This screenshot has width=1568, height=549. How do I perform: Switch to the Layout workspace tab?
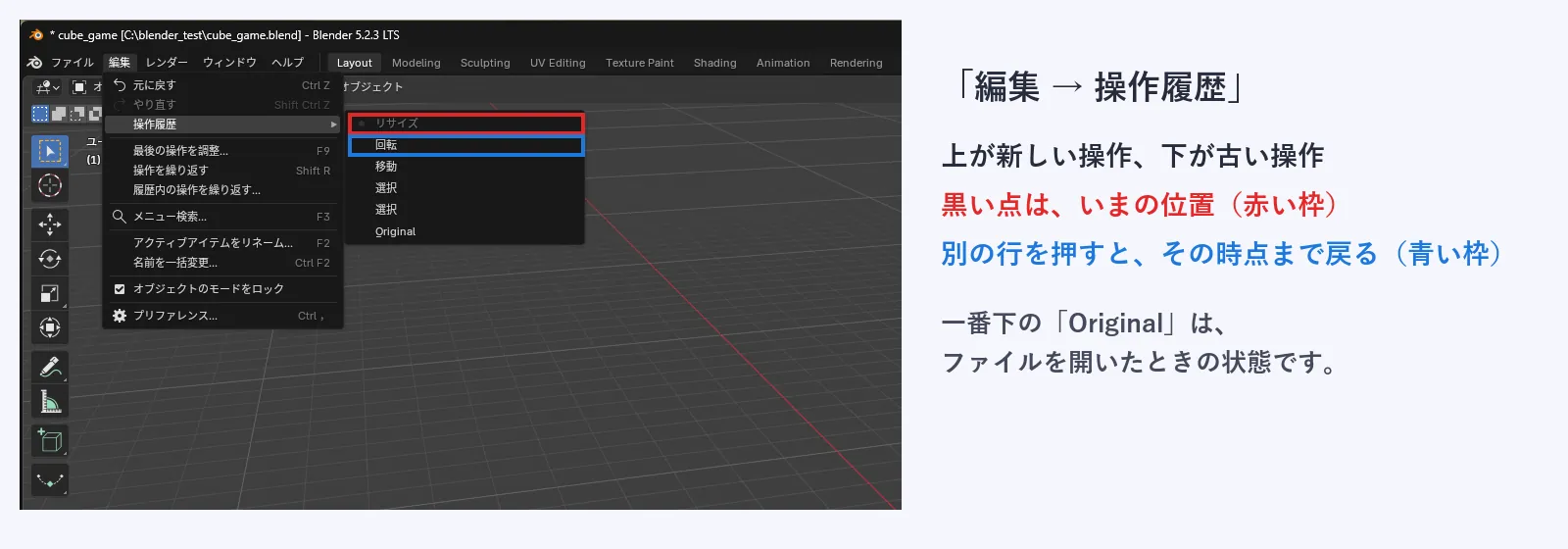click(354, 63)
